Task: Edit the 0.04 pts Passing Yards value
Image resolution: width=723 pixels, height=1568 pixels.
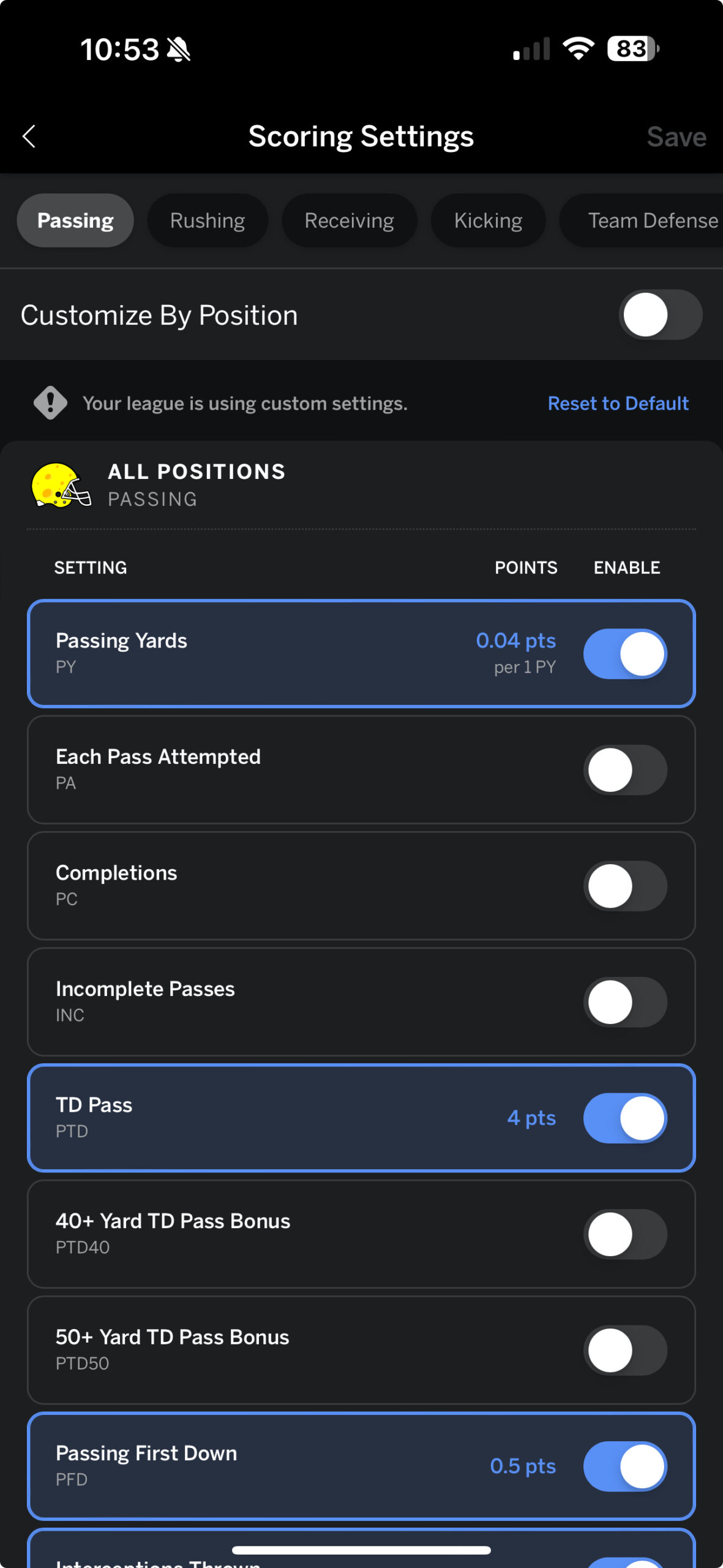Action: coord(515,641)
